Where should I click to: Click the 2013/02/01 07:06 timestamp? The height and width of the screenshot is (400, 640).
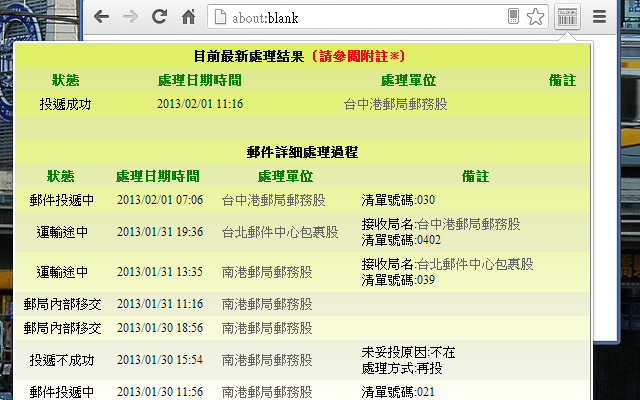coord(160,200)
